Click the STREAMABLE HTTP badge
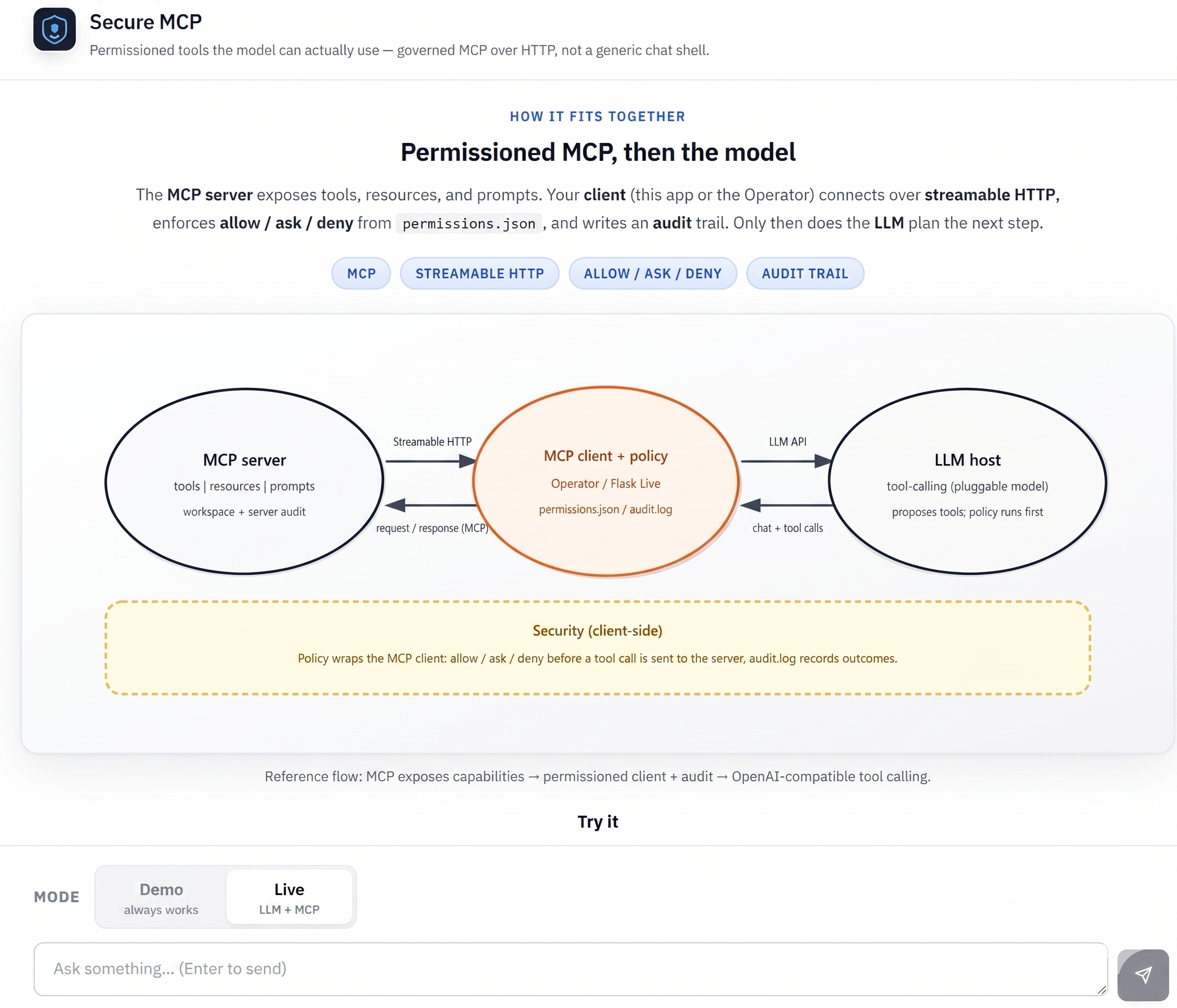The width and height of the screenshot is (1177, 1008). coord(479,273)
